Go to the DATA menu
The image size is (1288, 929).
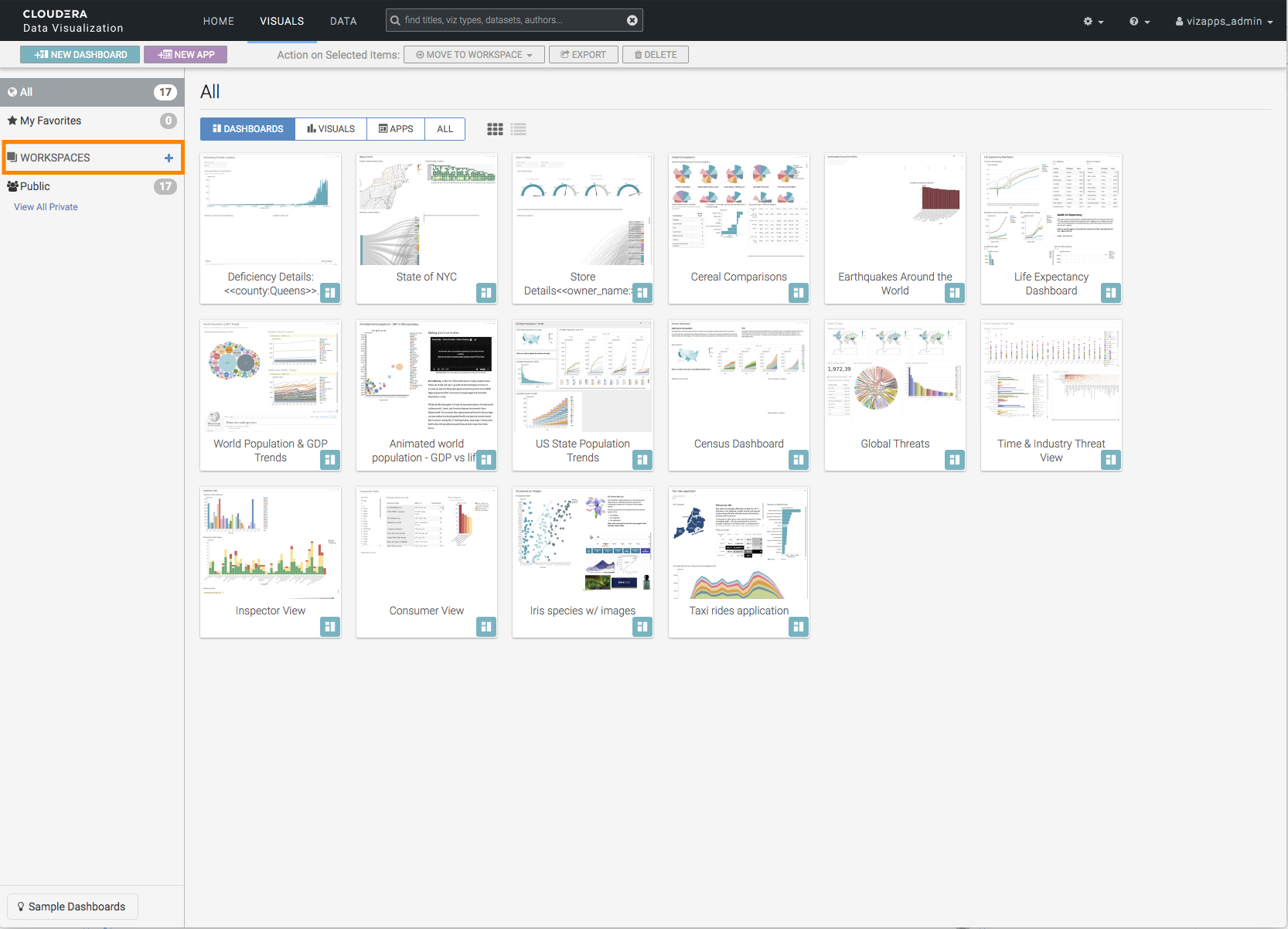(x=343, y=21)
